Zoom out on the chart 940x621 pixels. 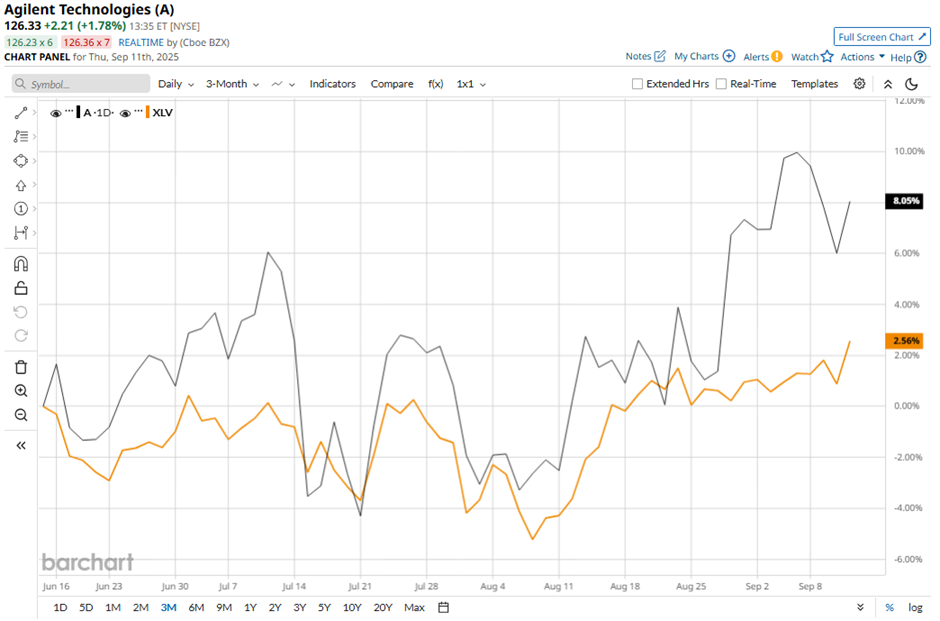[21, 415]
